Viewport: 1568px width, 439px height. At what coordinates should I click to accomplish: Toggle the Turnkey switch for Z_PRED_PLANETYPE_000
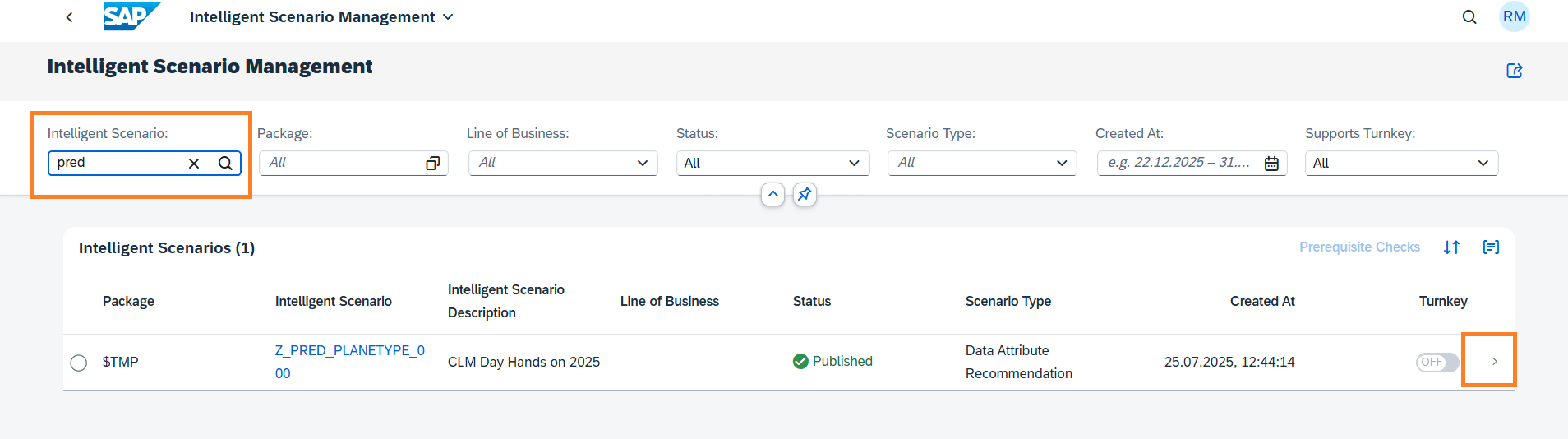pos(1437,363)
